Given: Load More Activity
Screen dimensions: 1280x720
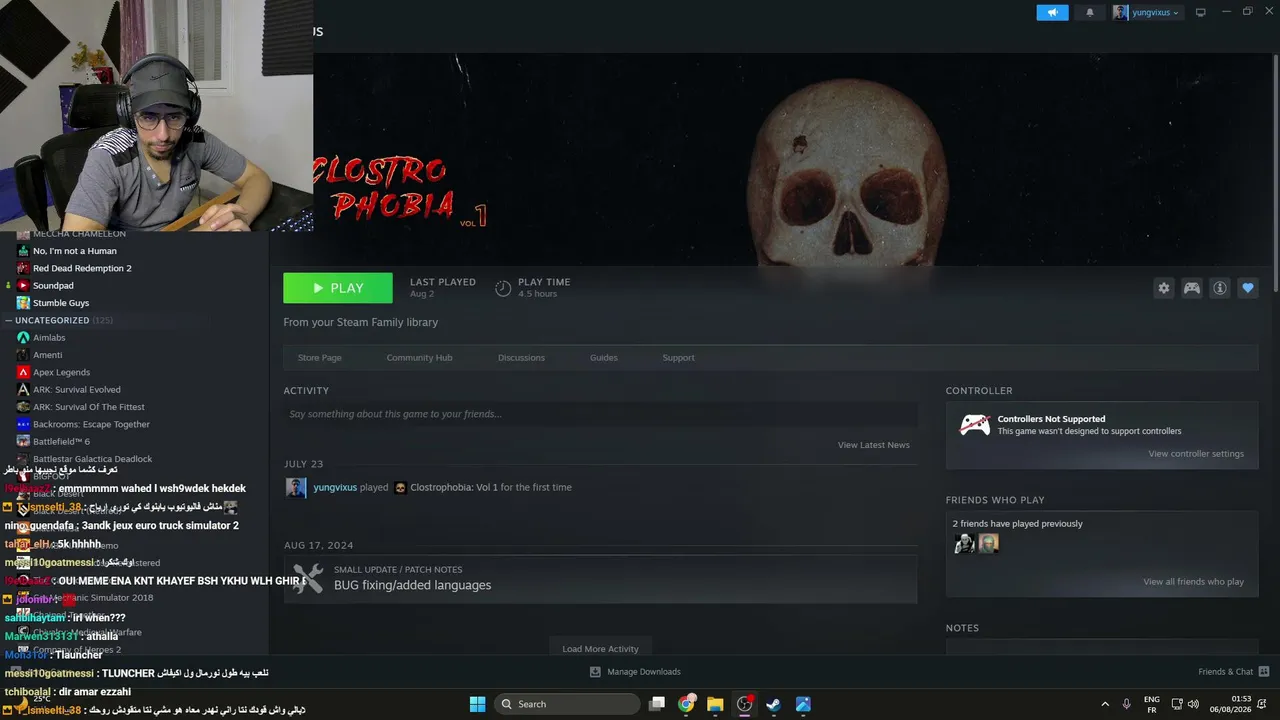Looking at the screenshot, I should pos(600,649).
